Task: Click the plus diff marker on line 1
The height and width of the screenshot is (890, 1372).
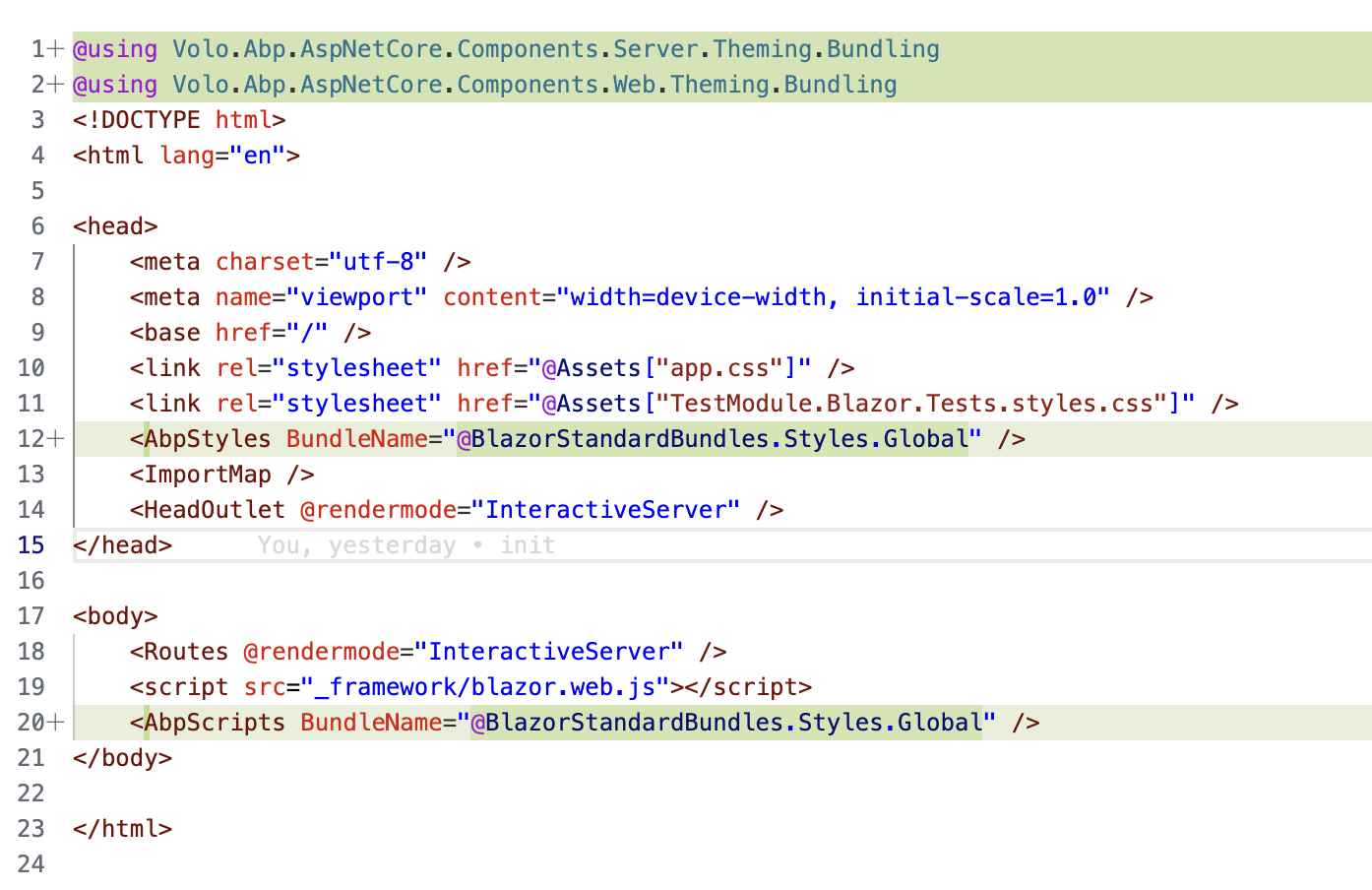Action: 56,49
